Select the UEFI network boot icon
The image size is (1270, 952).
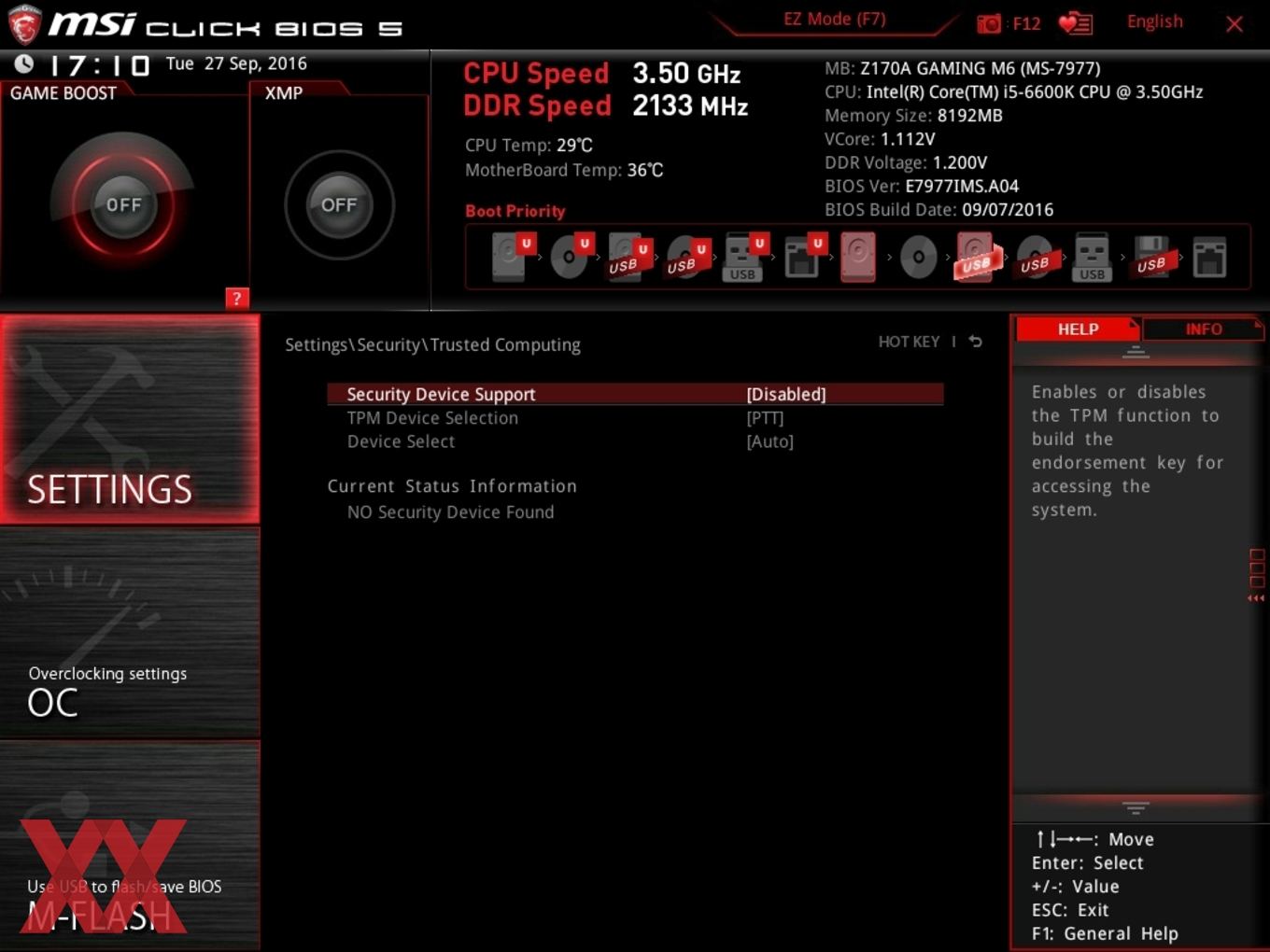tap(803, 257)
